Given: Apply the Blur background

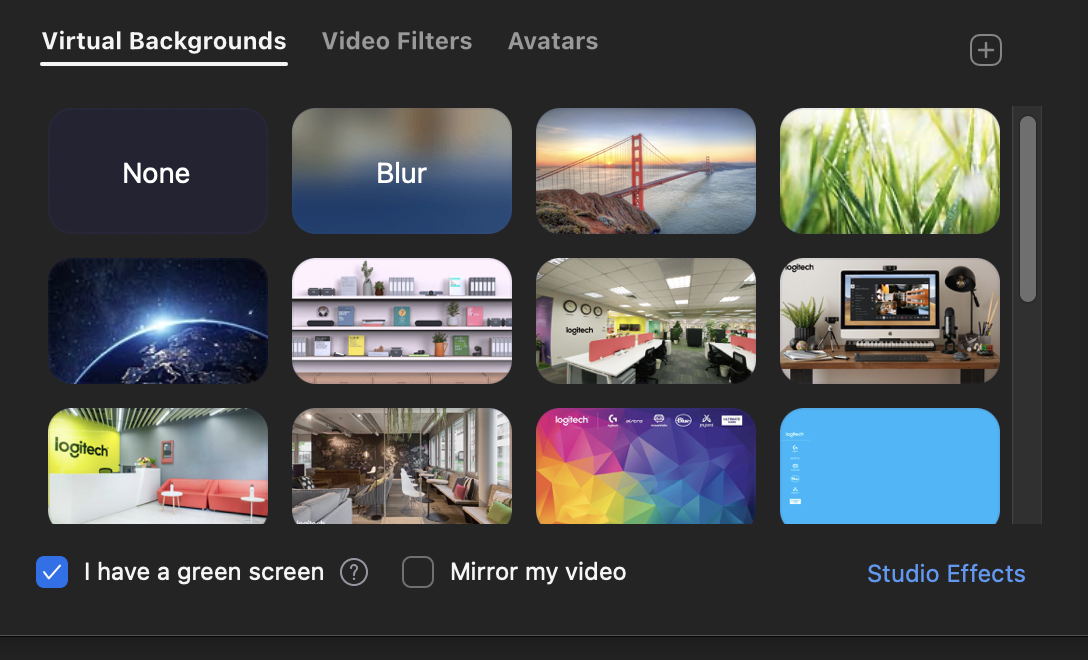Looking at the screenshot, I should (402, 171).
